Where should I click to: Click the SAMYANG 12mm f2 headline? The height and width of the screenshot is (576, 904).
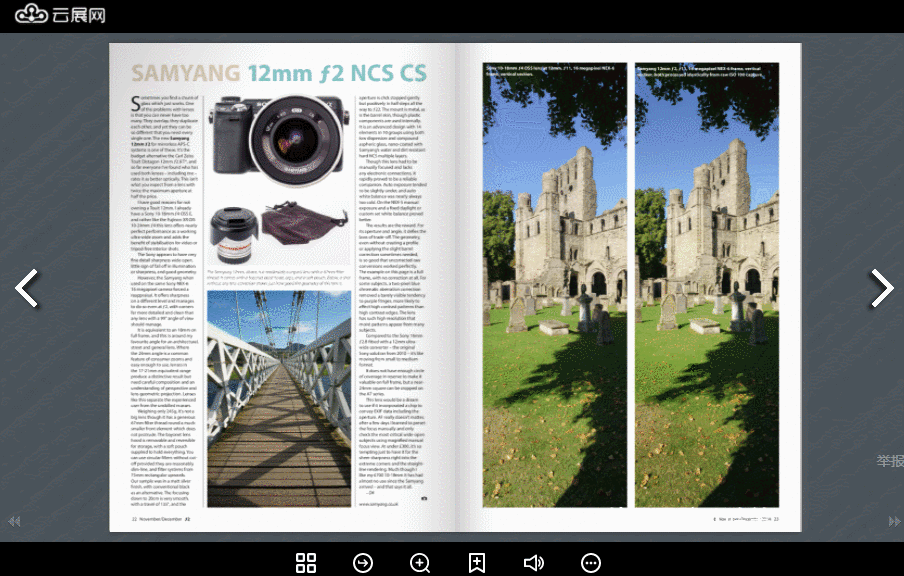point(279,73)
